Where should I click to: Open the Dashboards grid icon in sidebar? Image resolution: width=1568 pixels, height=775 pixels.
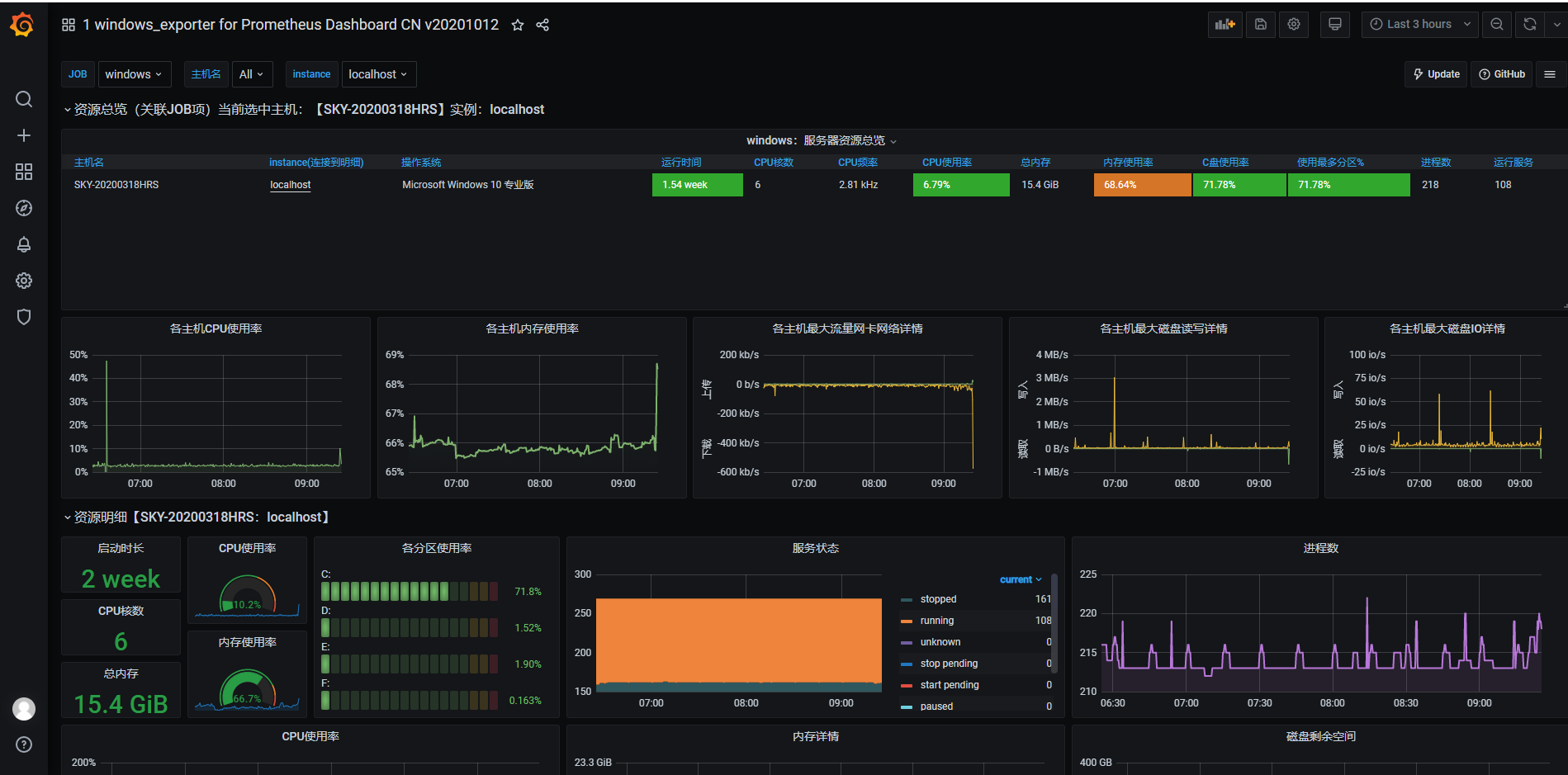[24, 172]
